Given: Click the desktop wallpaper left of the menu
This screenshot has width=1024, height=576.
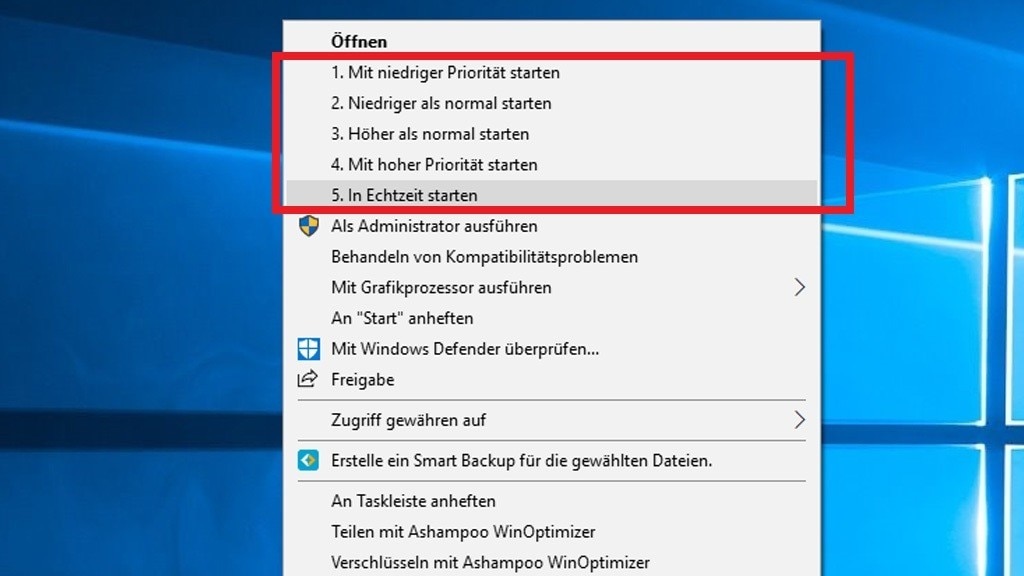Looking at the screenshot, I should tap(140, 300).
